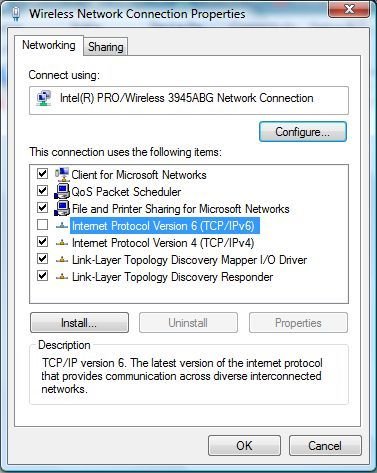This screenshot has width=377, height=473.
Task: Click the title bar wireless connection icon
Action: click(x=16, y=14)
